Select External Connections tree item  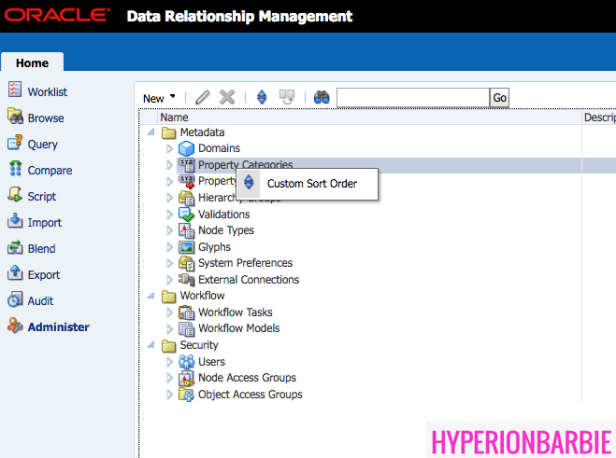248,280
